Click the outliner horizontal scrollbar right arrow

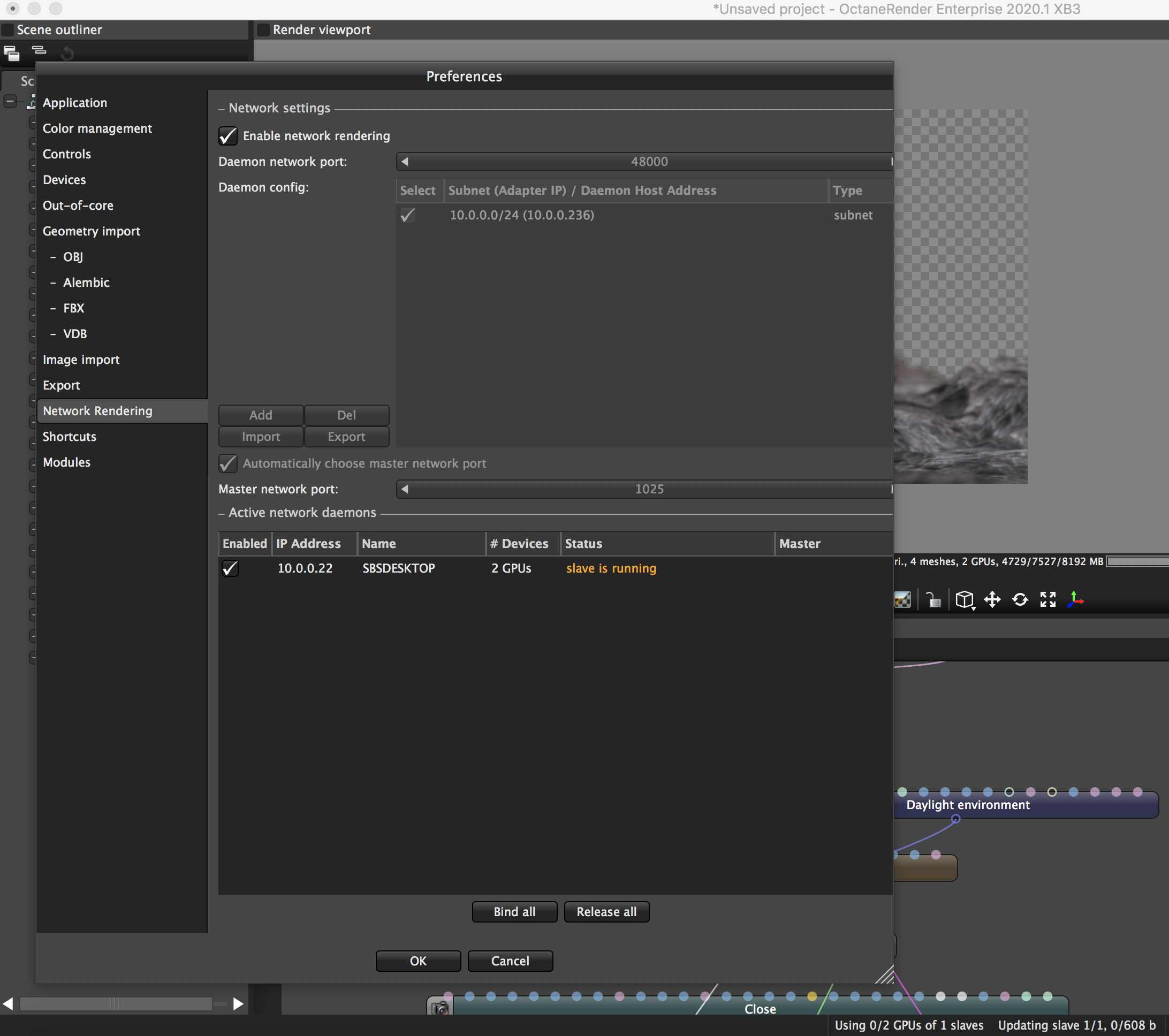(x=239, y=1004)
